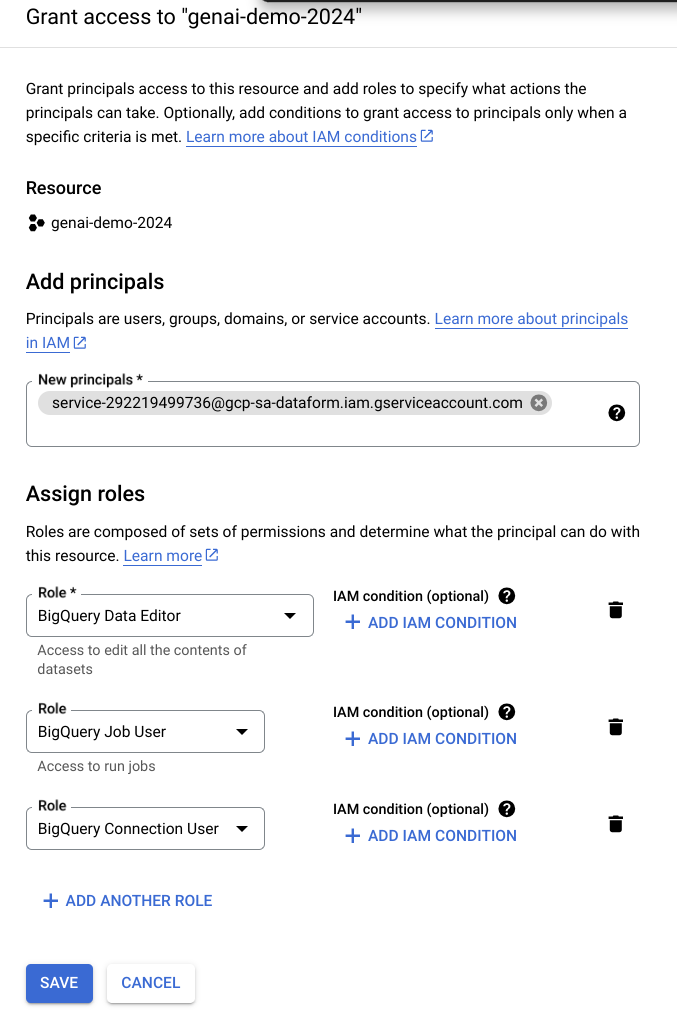This screenshot has width=677, height=1015.
Task: Click the help icon beside New principals field
Action: click(616, 413)
